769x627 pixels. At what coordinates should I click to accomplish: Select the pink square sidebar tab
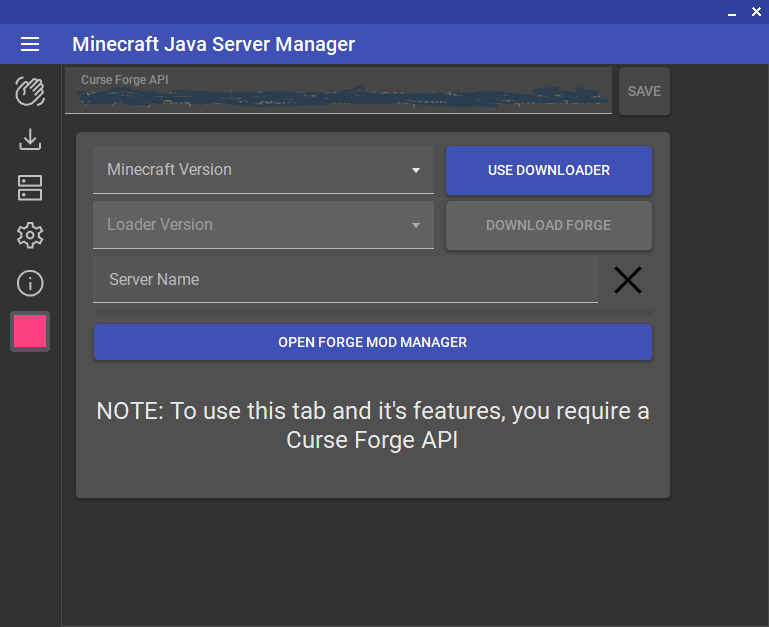coord(30,331)
